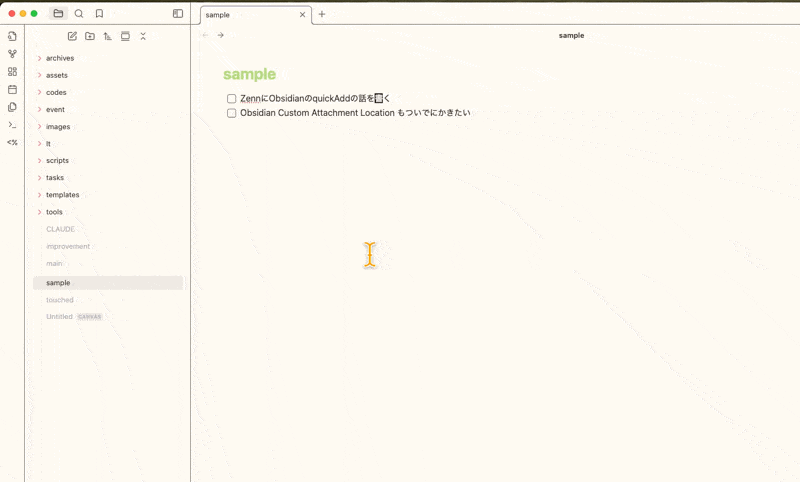Open quick switcher ribbon icon
This screenshot has width=800, height=482.
(x=12, y=36)
